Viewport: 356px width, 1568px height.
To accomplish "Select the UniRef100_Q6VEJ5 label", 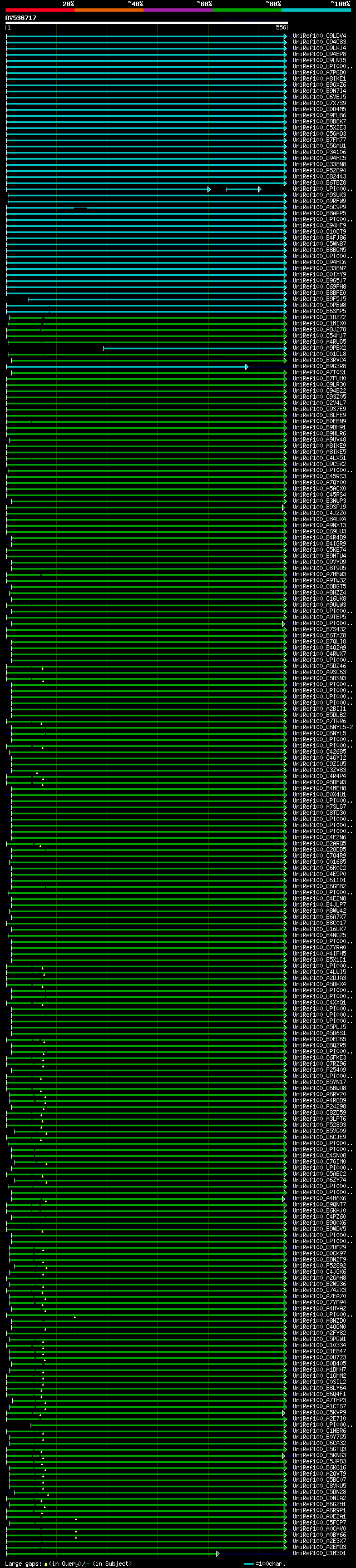I will tap(319, 97).
